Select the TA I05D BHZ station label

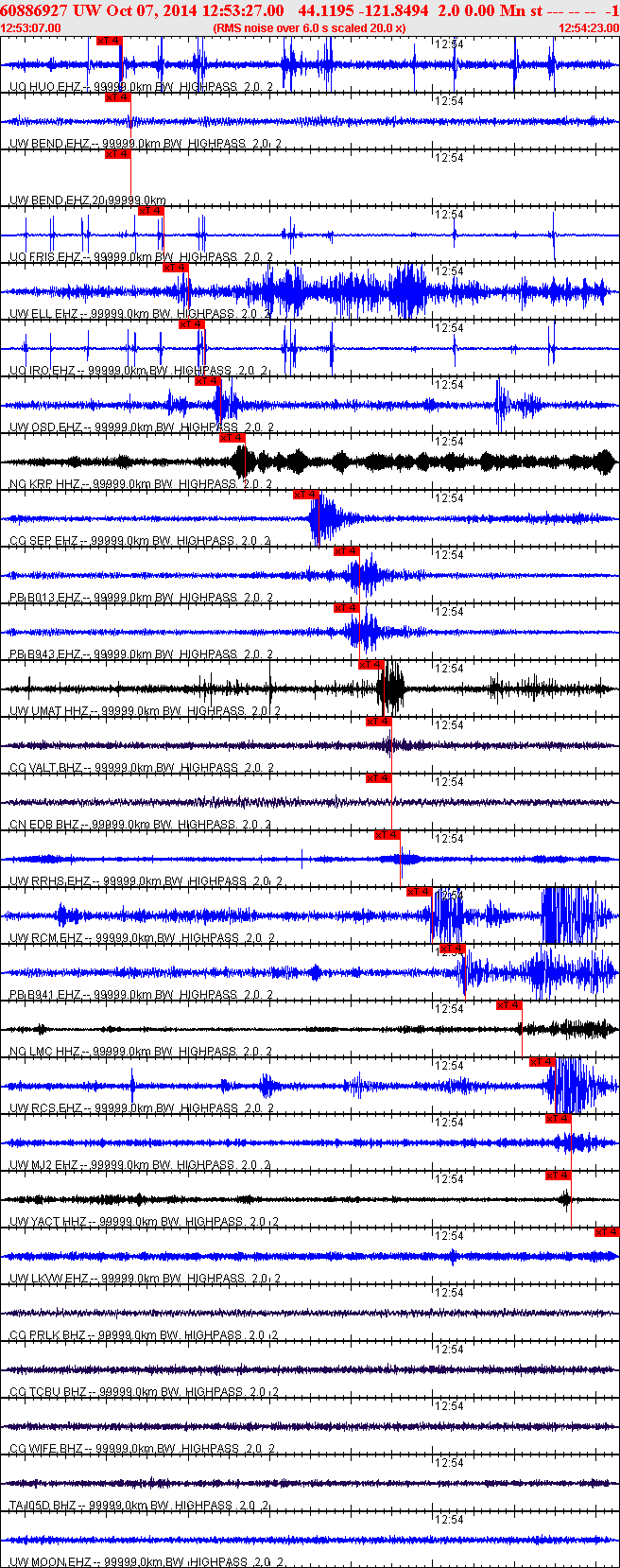(140, 1506)
